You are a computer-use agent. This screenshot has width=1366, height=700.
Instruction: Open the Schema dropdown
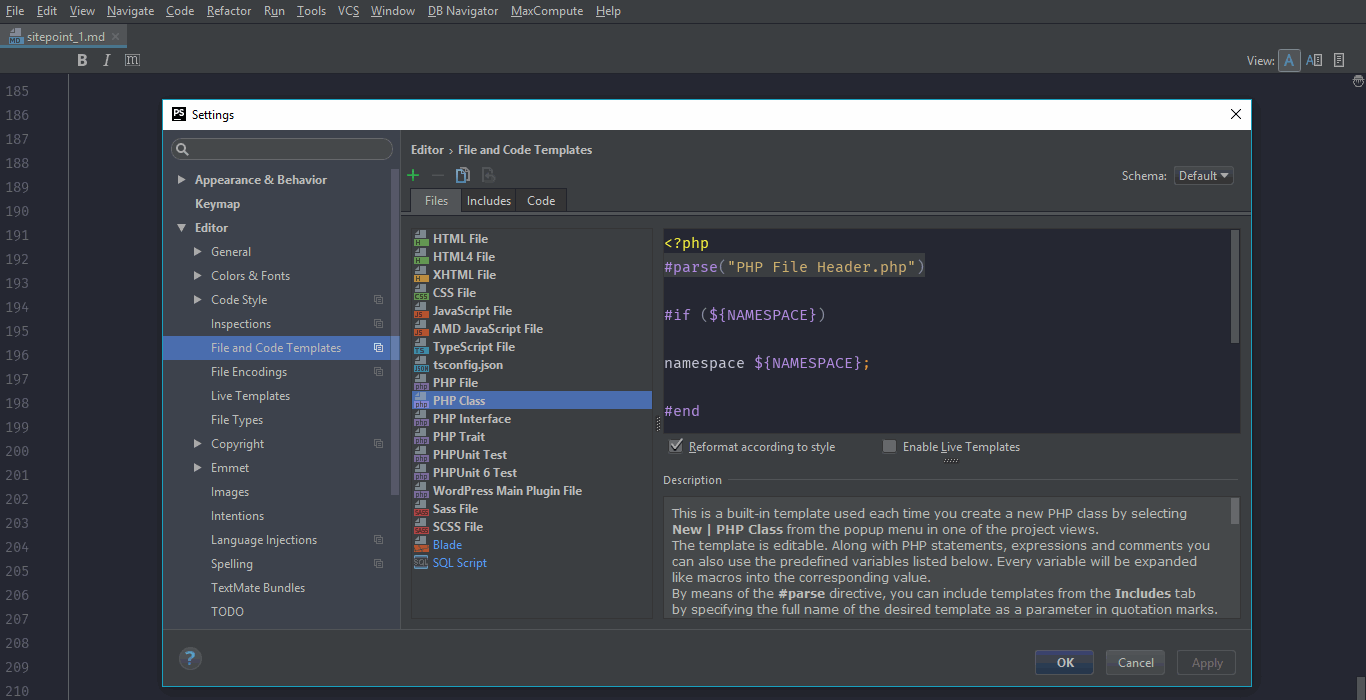click(1203, 176)
